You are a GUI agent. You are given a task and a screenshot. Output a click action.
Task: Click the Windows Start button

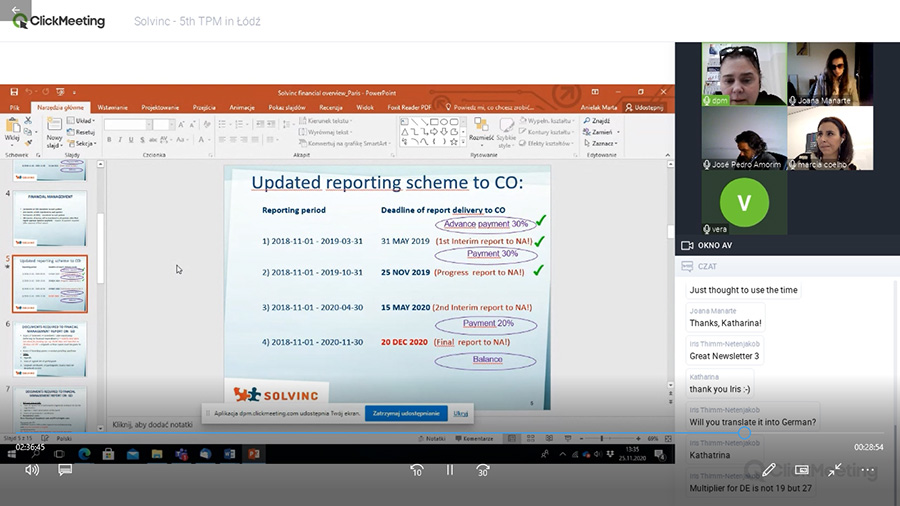(11, 454)
